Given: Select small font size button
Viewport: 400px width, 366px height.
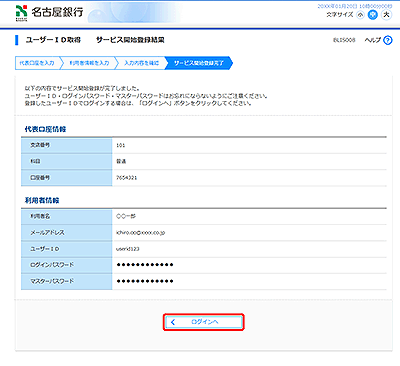Looking at the screenshot, I should coord(360,15).
